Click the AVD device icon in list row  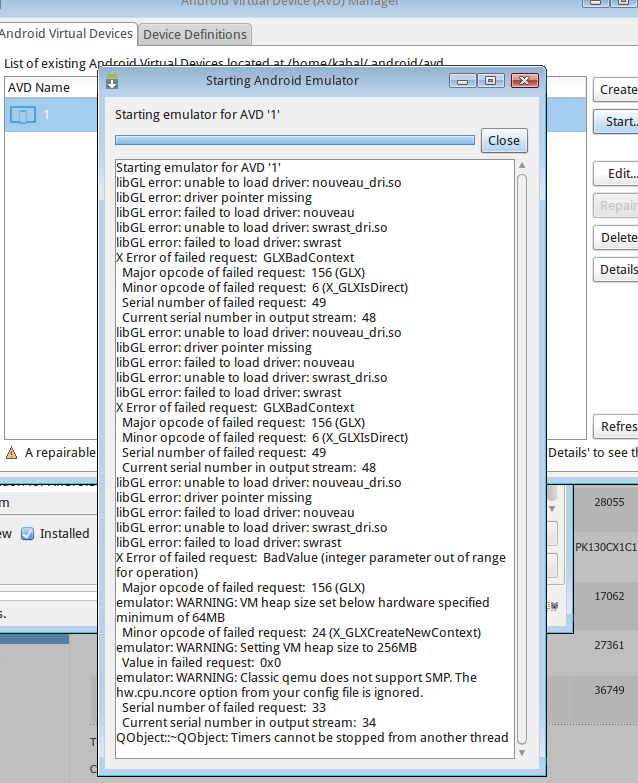22,115
